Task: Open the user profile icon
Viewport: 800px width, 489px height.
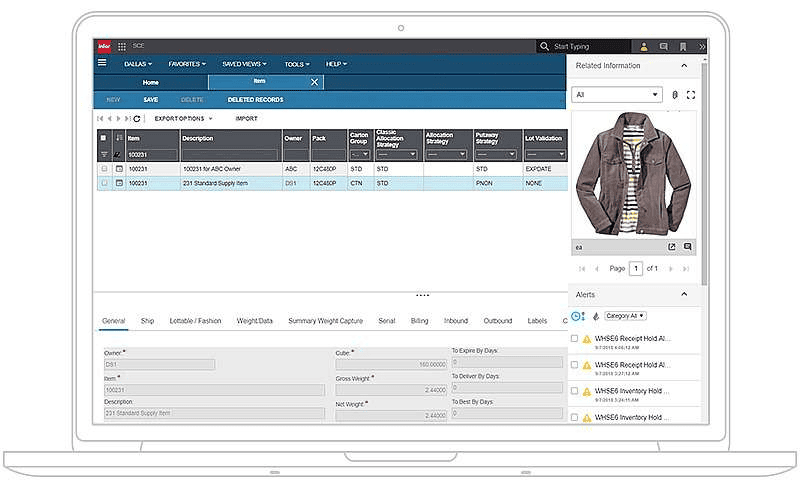Action: (644, 47)
